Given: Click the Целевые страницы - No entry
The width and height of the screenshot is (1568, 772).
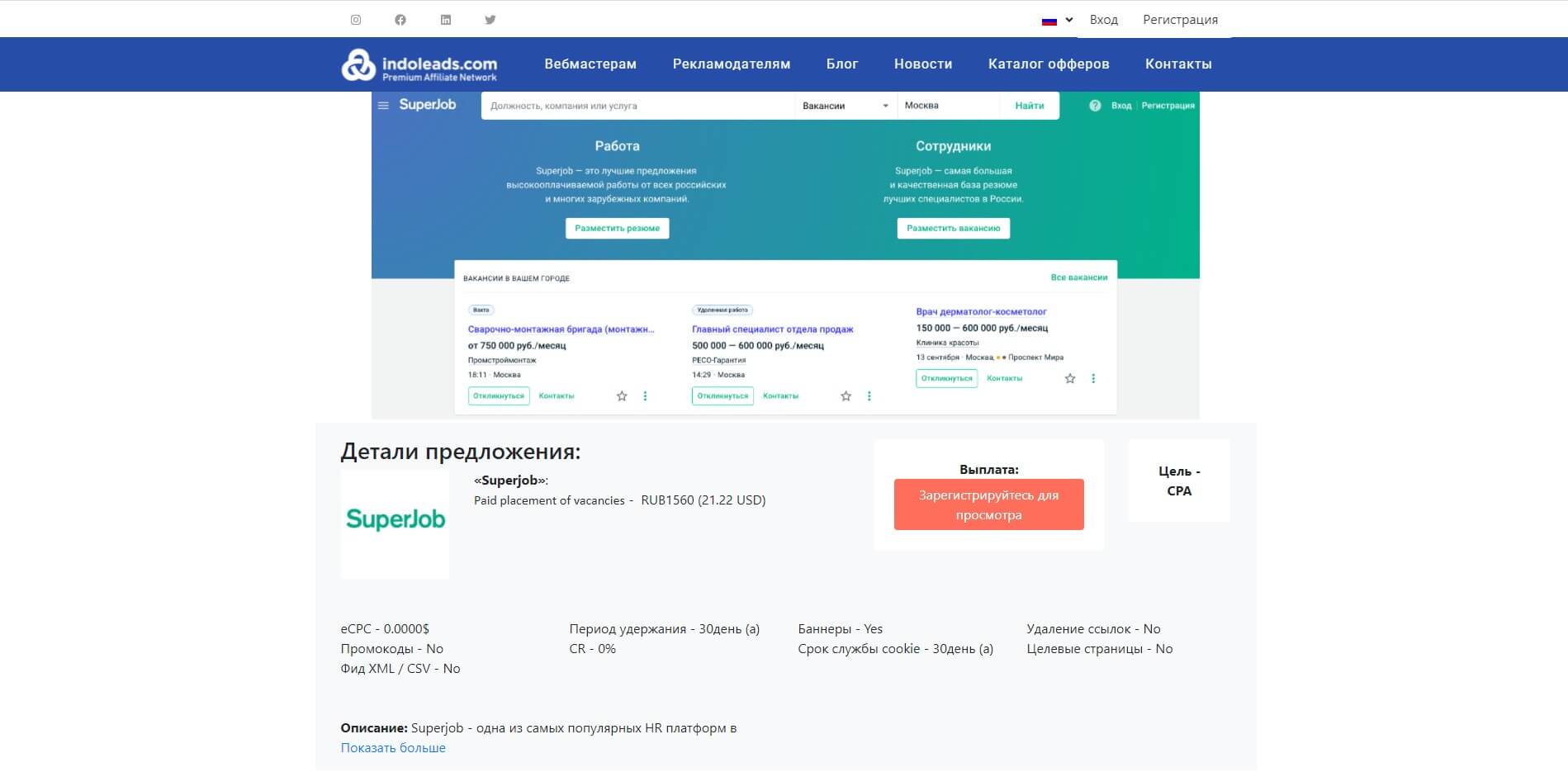Looking at the screenshot, I should click(1100, 649).
